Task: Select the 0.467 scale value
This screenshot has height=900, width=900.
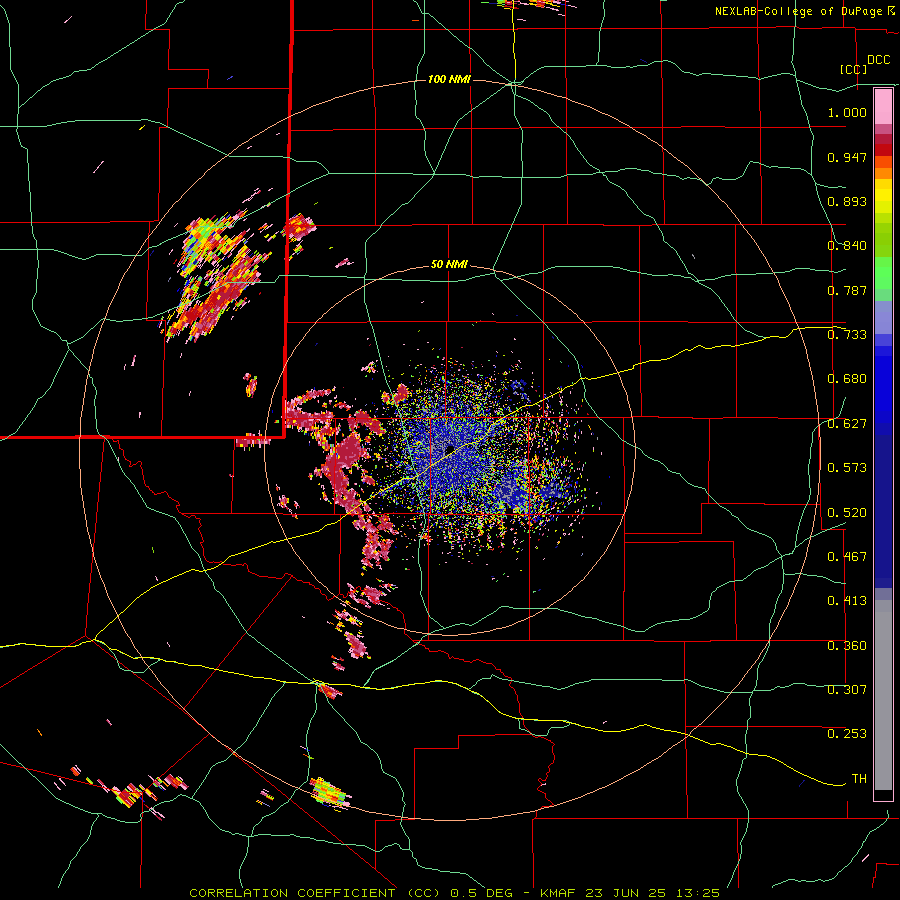Action: (847, 557)
